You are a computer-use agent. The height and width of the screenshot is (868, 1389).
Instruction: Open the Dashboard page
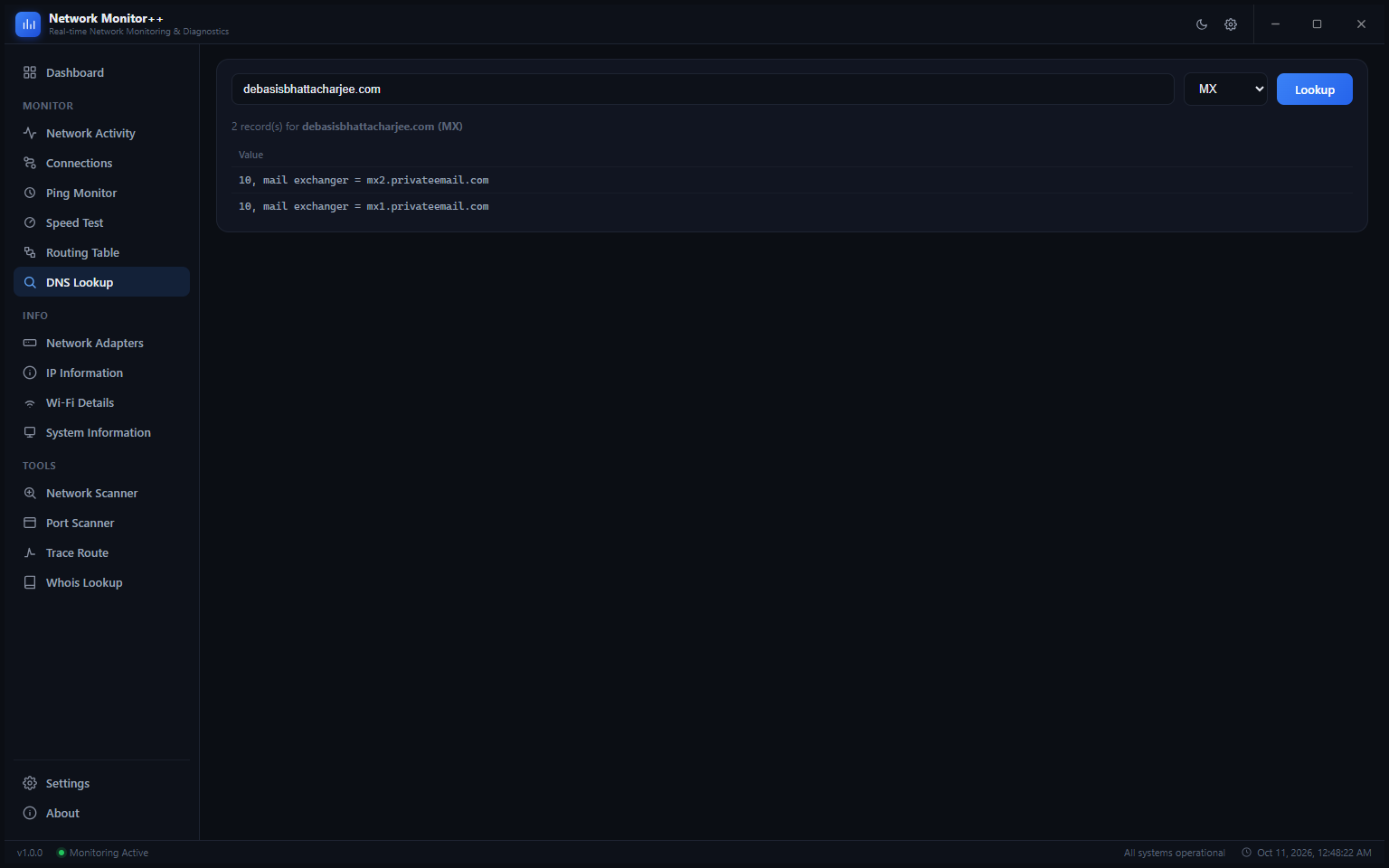coord(101,72)
